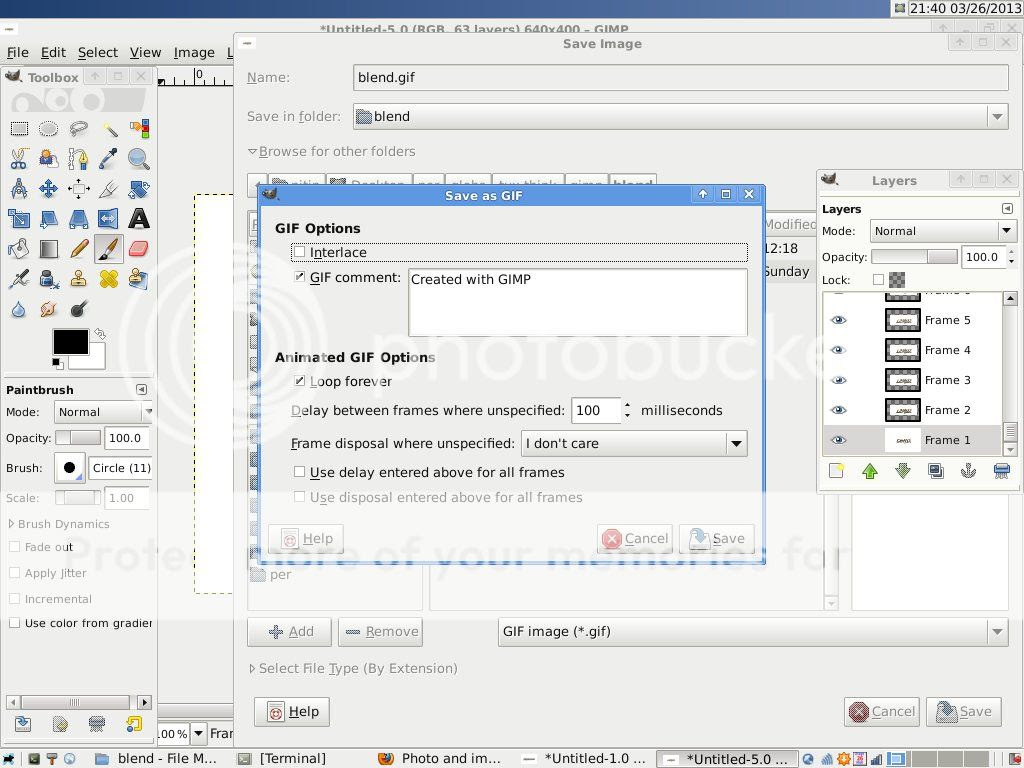The height and width of the screenshot is (768, 1024).
Task: Click Help in Save as GIF dialog
Action: tap(306, 539)
